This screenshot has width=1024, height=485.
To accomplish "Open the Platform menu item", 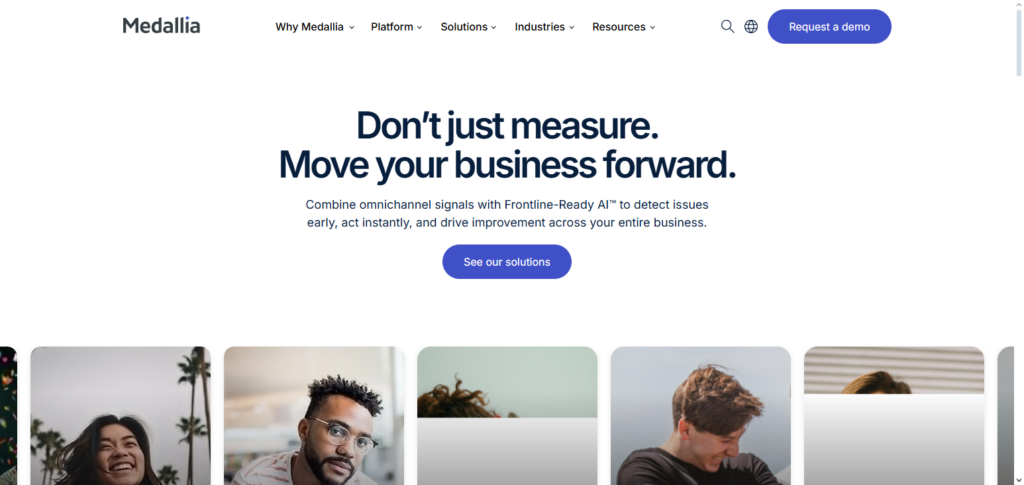I will click(392, 27).
